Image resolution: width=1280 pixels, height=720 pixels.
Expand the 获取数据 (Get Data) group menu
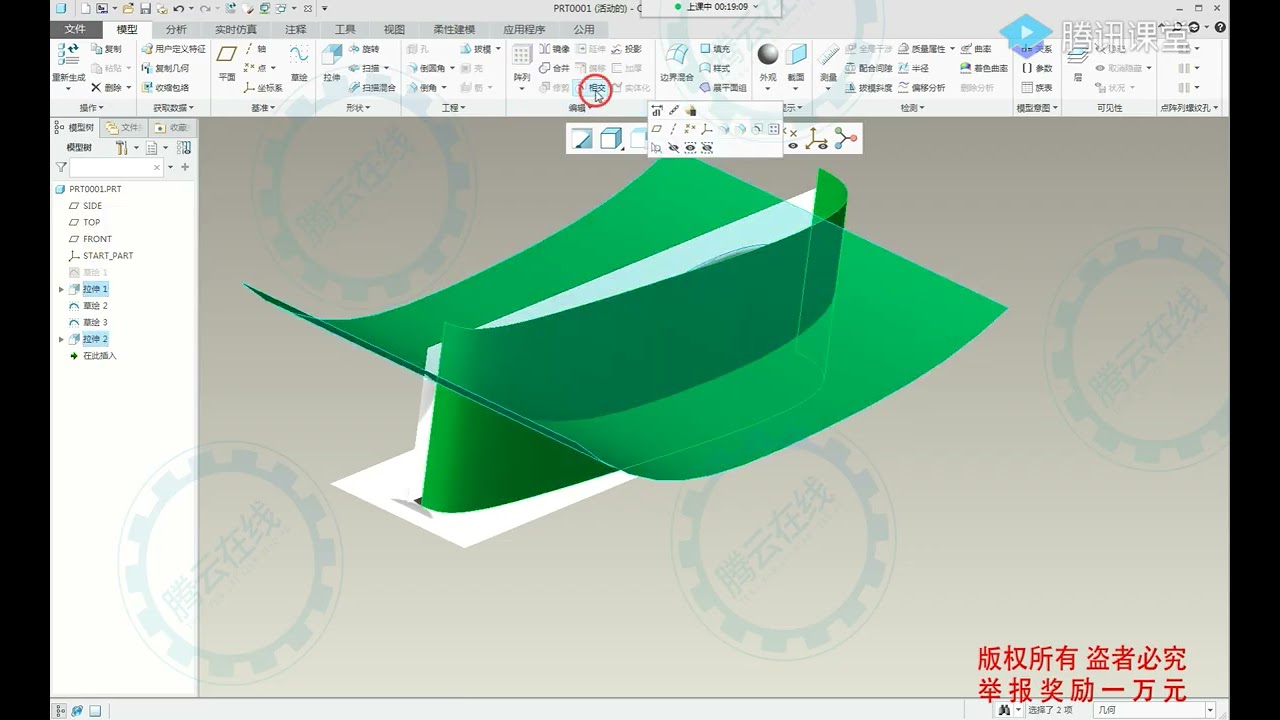coord(173,107)
